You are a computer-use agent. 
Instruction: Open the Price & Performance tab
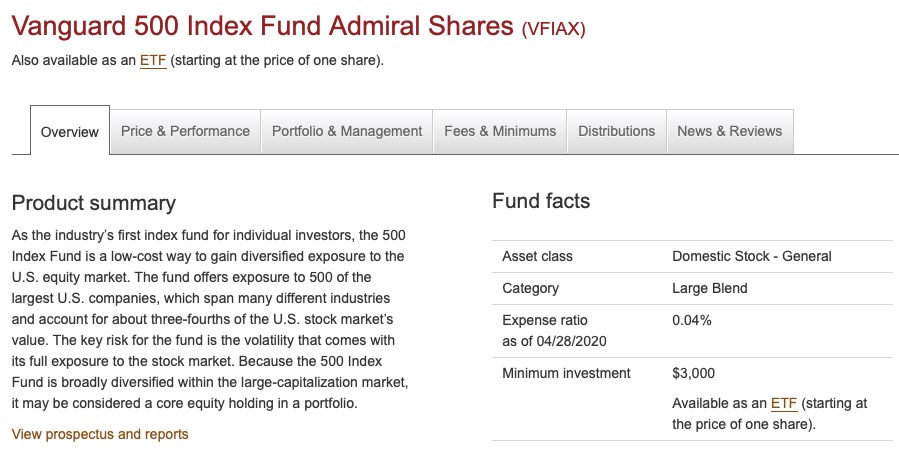185,131
